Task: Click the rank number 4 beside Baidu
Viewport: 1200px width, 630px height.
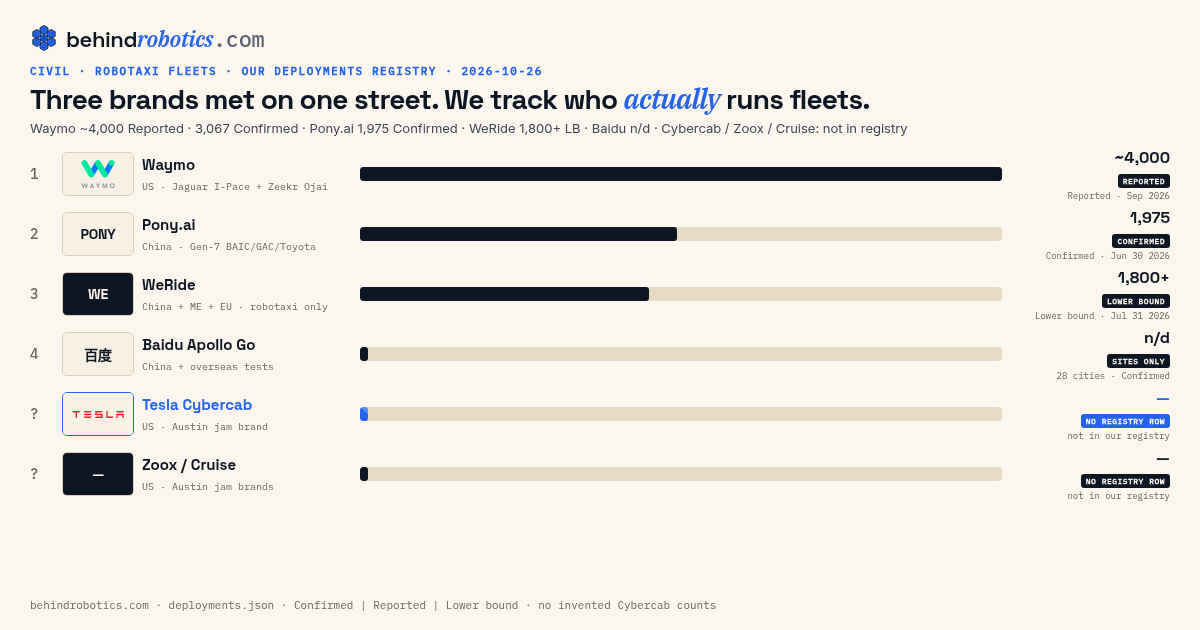Action: tap(34, 354)
